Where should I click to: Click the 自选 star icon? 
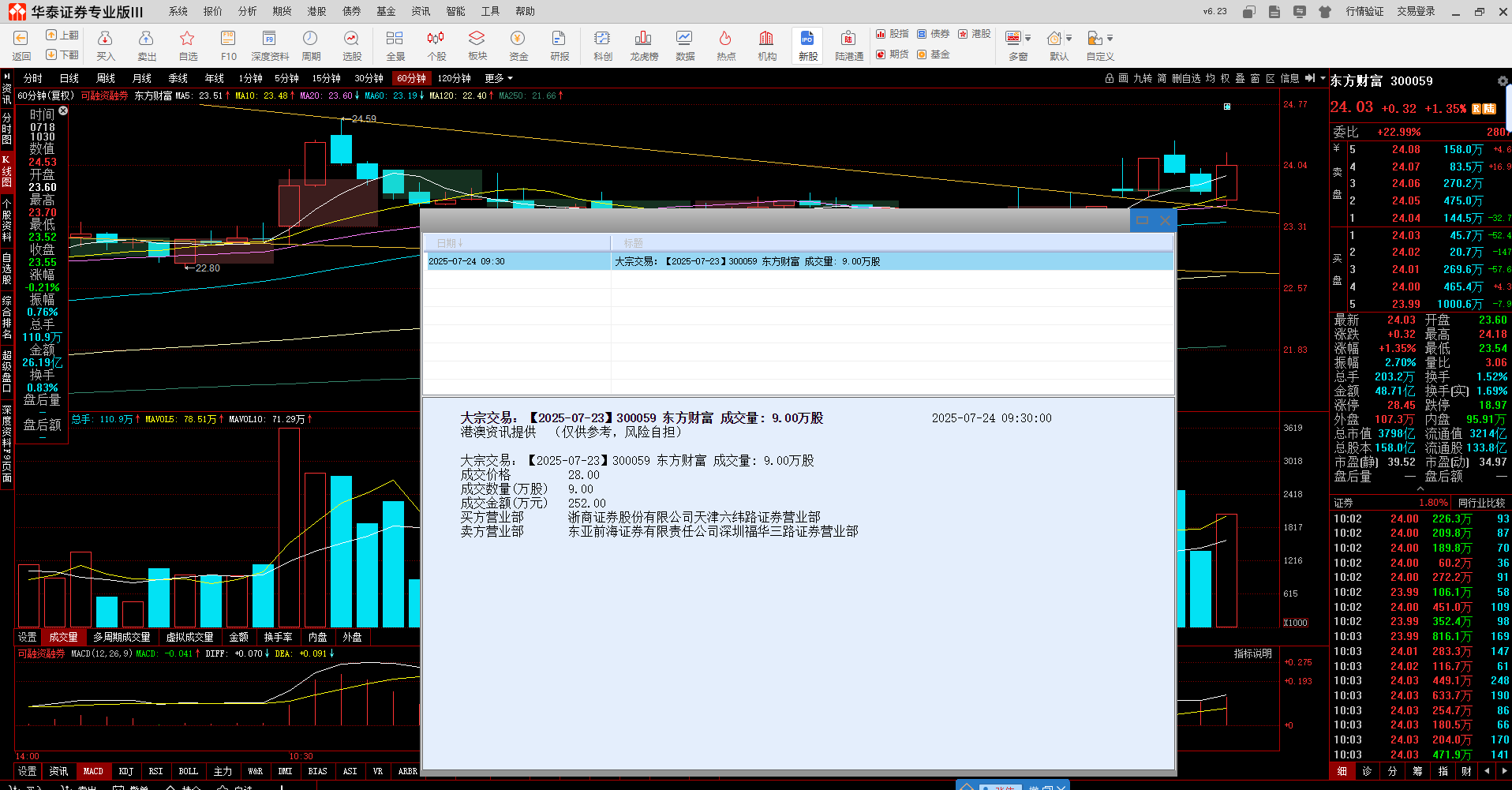(187, 46)
